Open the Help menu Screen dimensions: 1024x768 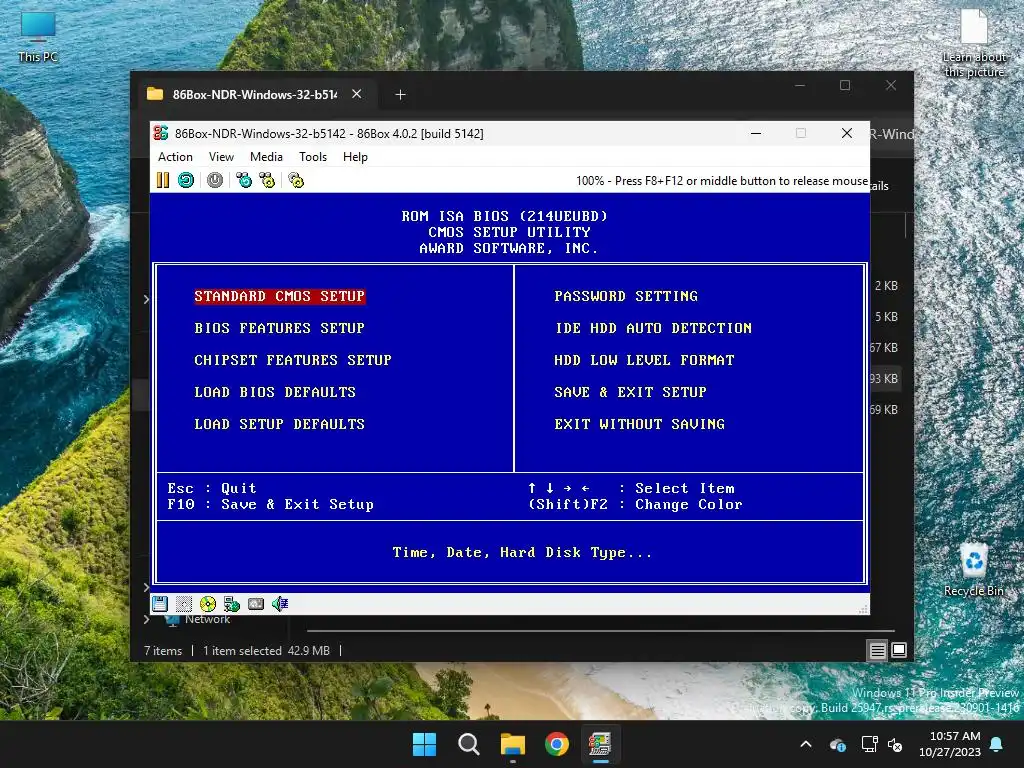[355, 157]
